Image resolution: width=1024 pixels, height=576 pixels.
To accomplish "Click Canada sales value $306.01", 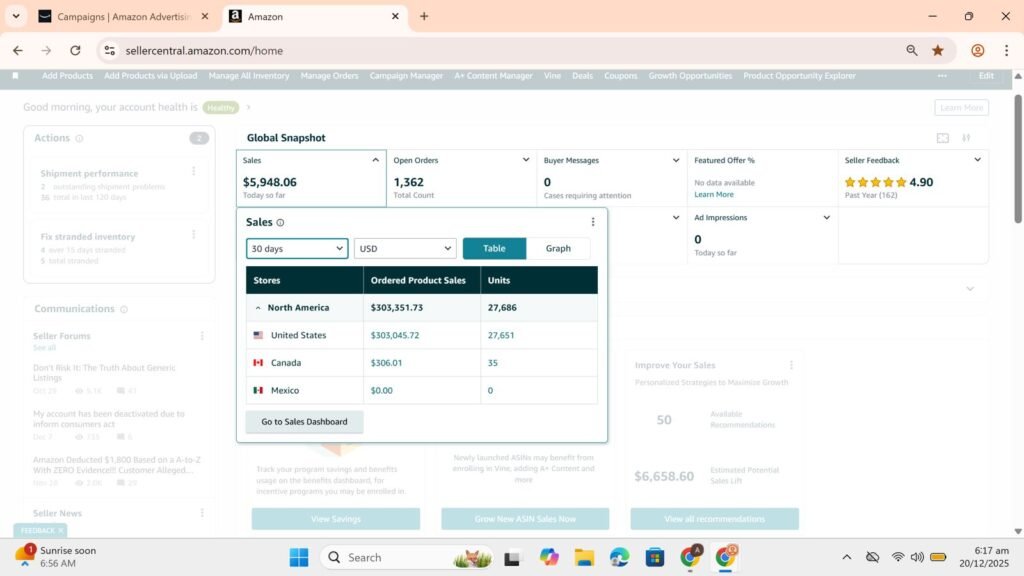I will 386,362.
